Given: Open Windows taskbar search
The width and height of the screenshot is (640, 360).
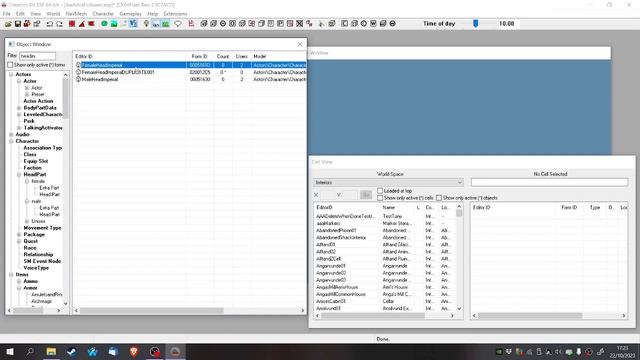Looking at the screenshot, I should pos(30,351).
